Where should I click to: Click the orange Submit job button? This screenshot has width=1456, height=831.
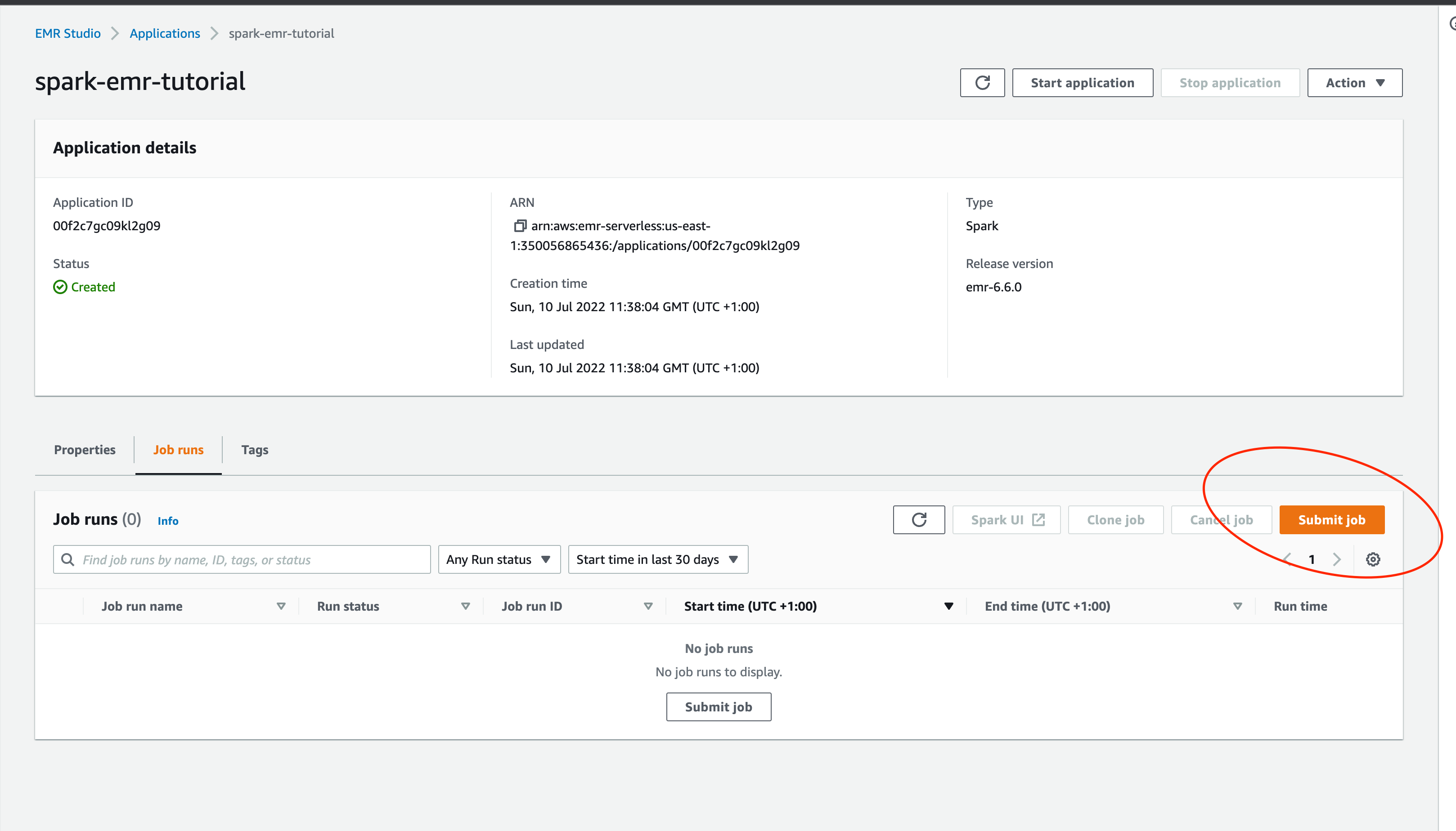[x=1331, y=519]
